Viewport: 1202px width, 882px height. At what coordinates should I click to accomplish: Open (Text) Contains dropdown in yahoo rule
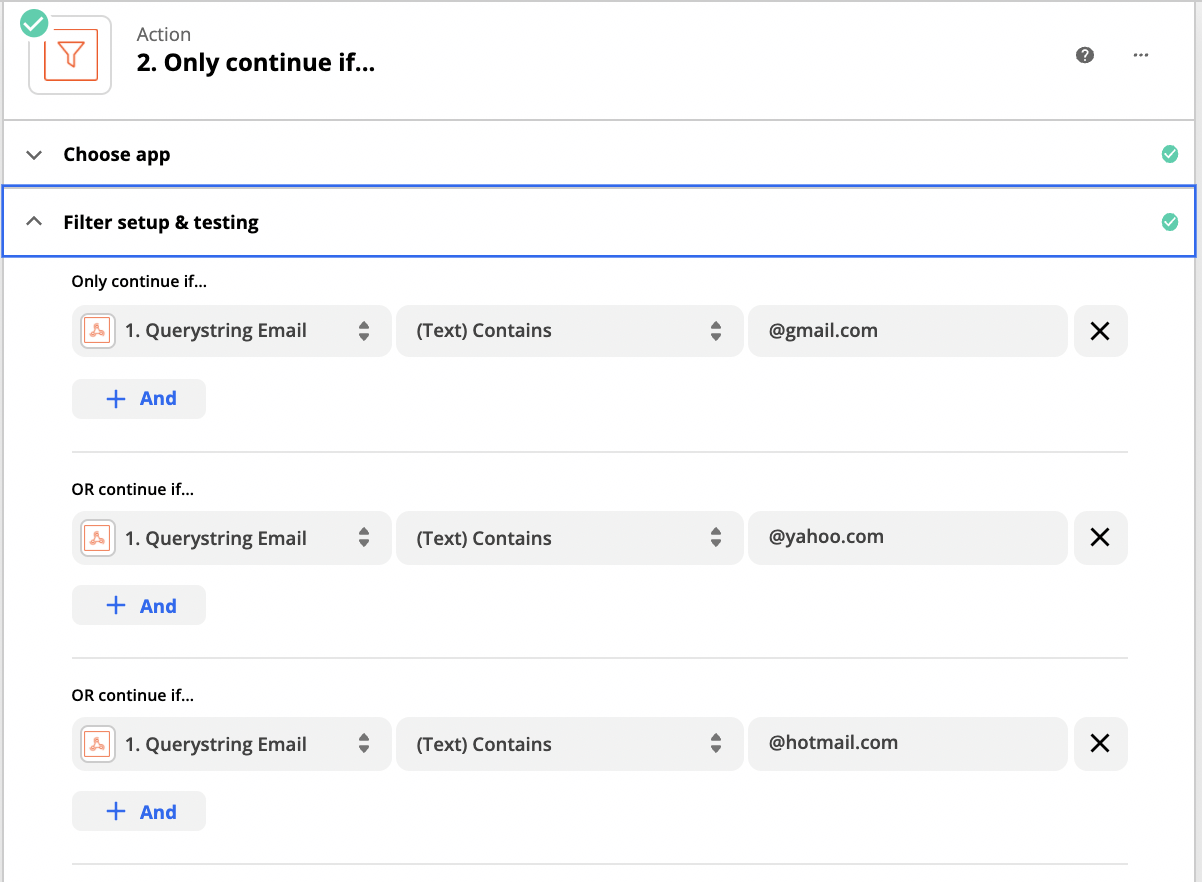click(x=570, y=538)
